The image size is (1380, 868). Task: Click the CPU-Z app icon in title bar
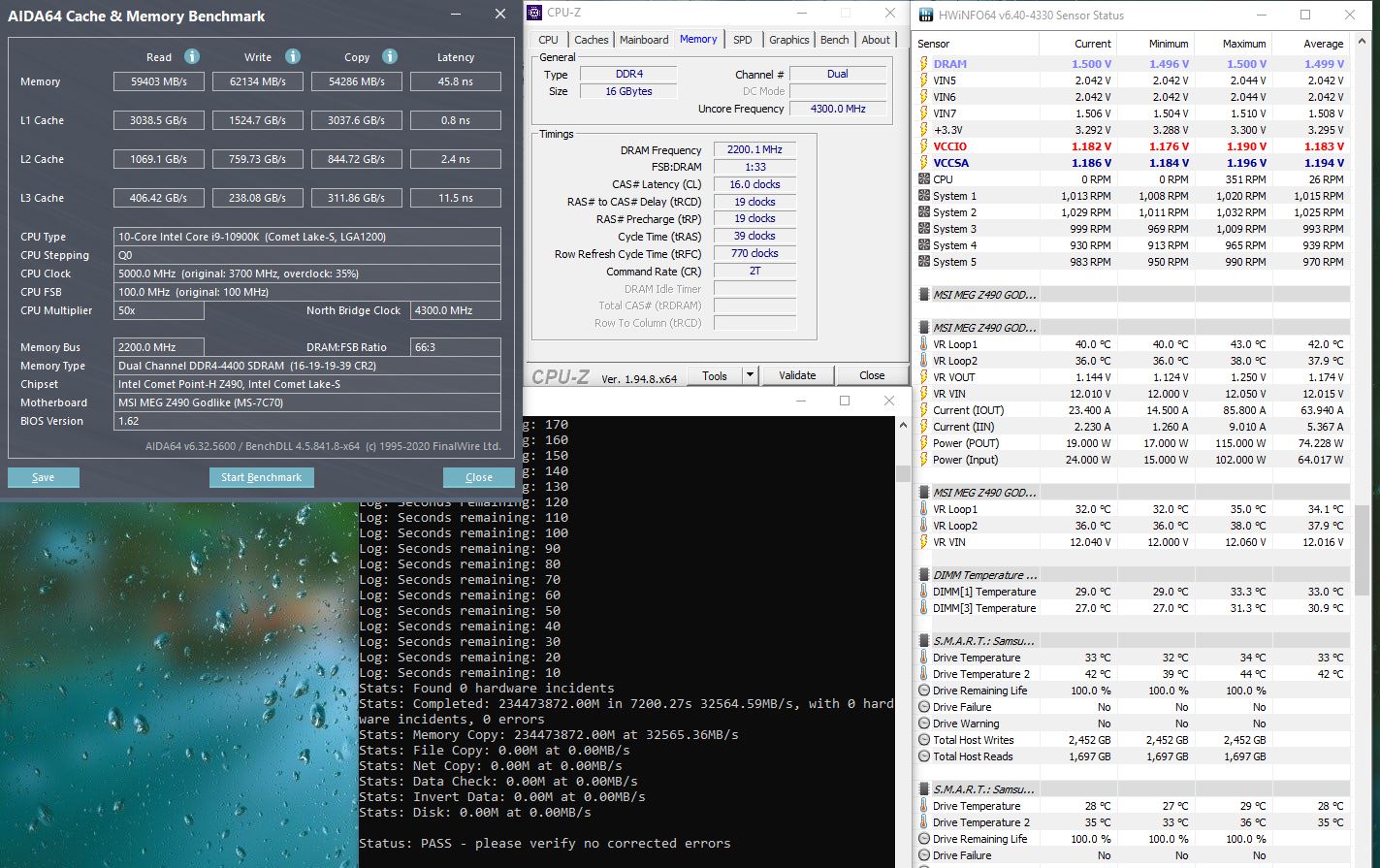(x=536, y=13)
